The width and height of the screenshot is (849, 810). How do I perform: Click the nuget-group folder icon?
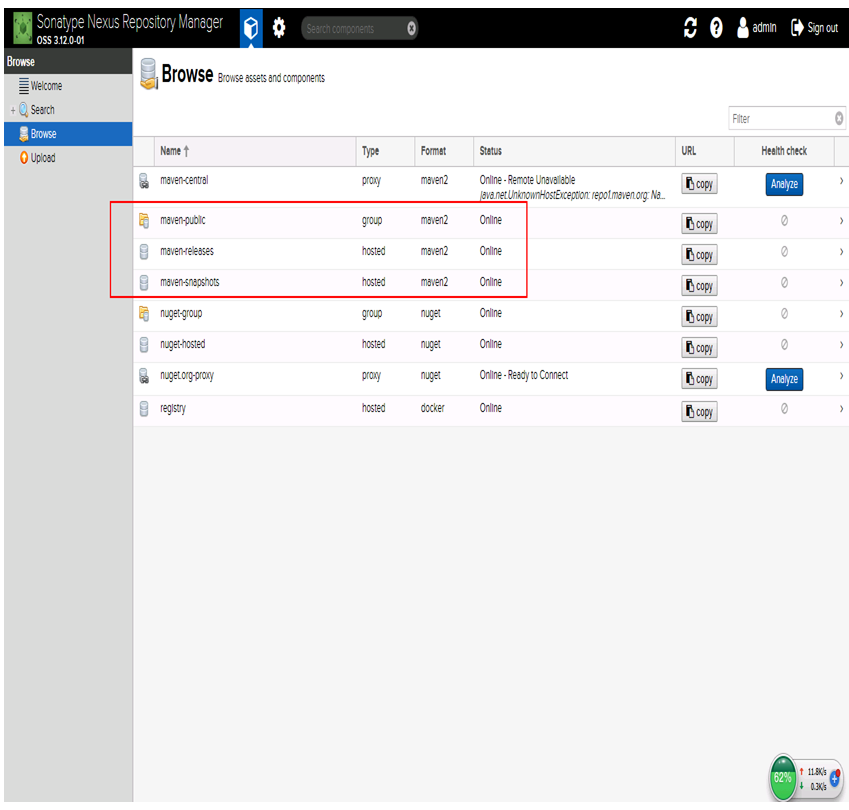click(144, 313)
